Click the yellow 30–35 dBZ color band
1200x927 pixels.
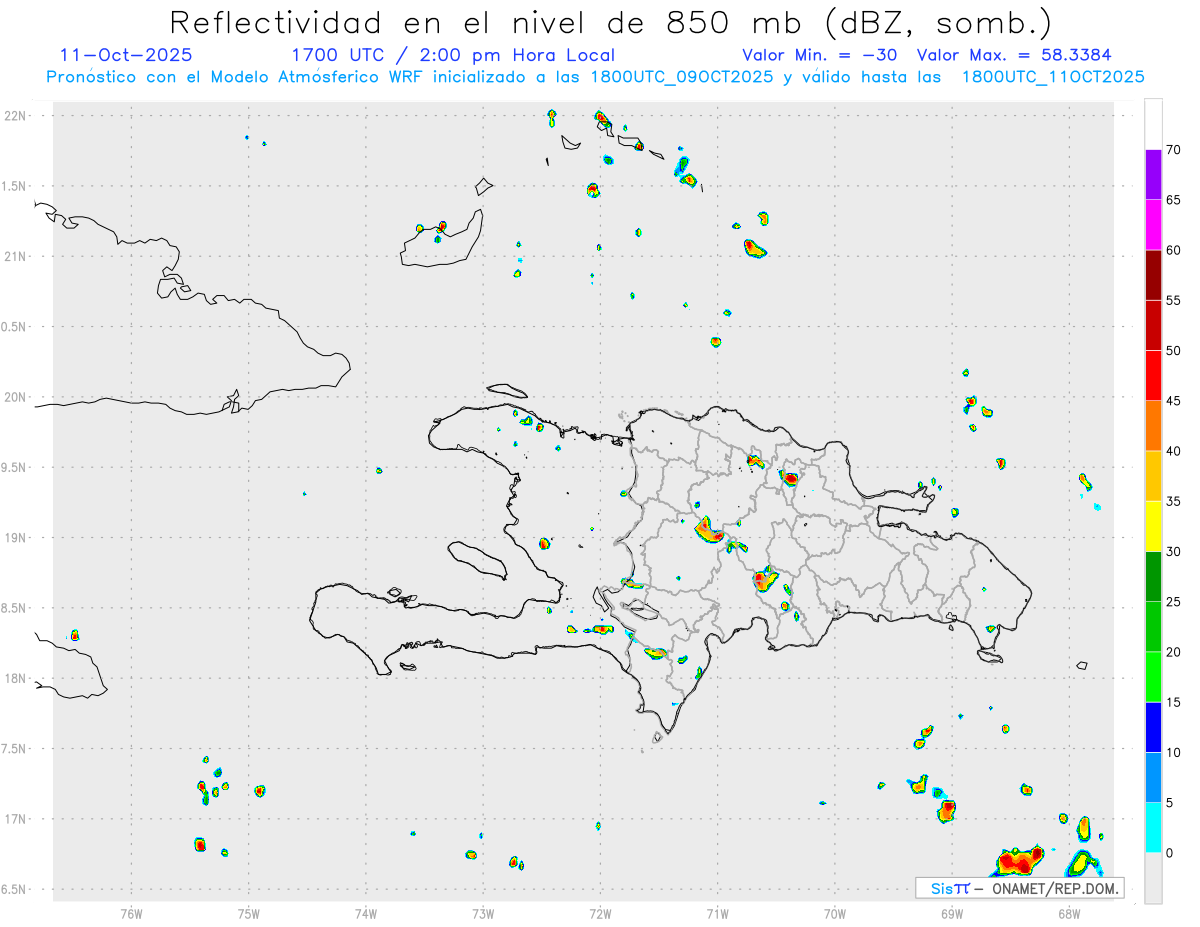(1153, 526)
